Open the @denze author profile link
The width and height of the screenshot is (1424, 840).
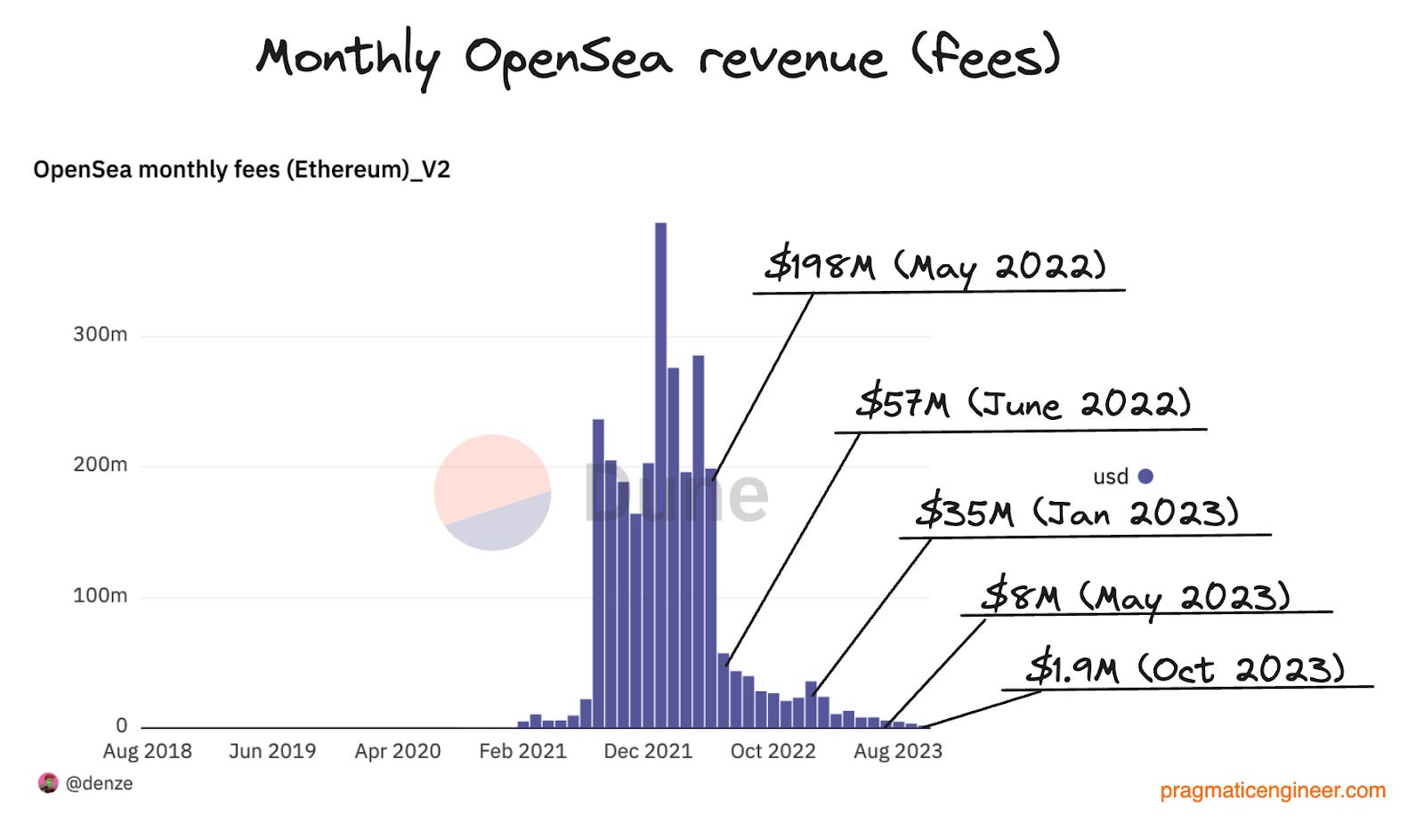[99, 784]
